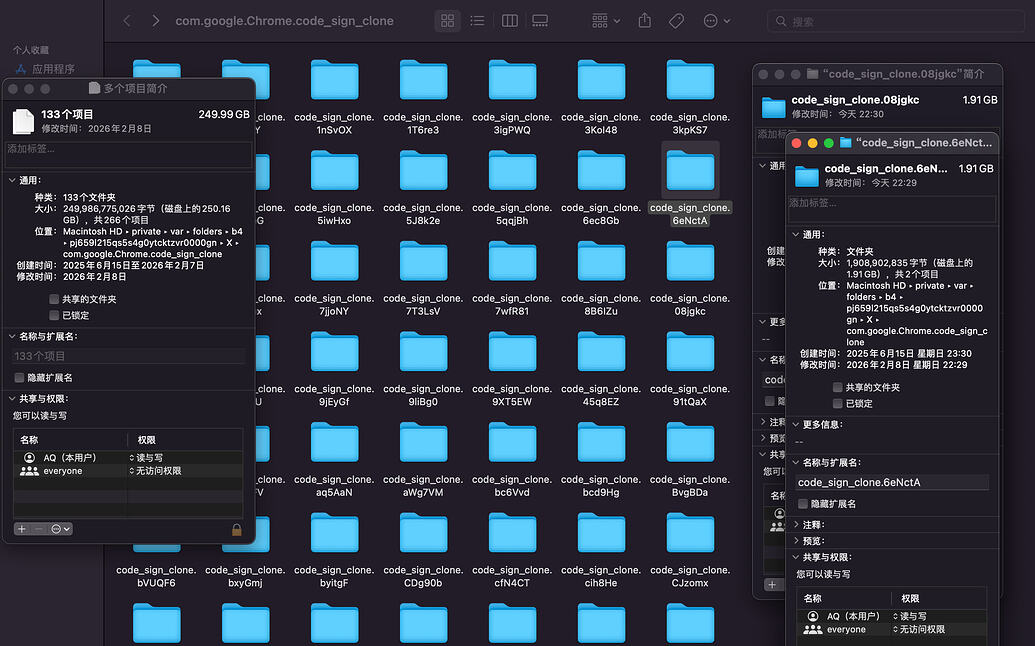The width and height of the screenshot is (1035, 646).
Task: Change everyone privilege in multi-item info
Action: click(x=155, y=470)
